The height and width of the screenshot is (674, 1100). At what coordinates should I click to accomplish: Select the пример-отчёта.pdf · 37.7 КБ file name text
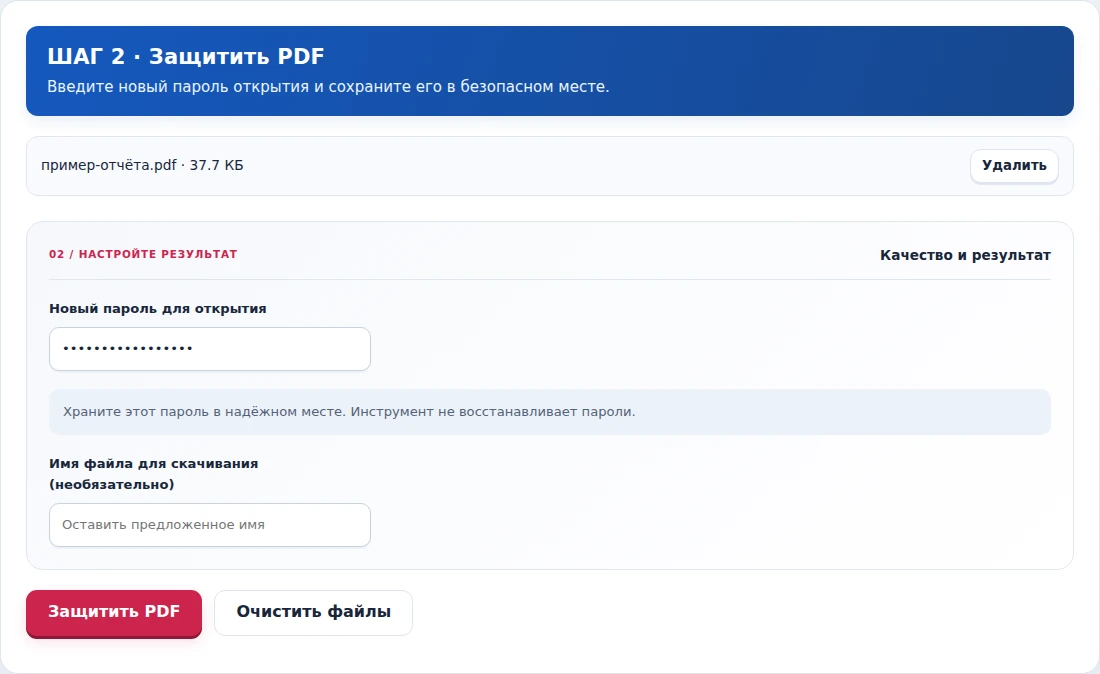(142, 166)
